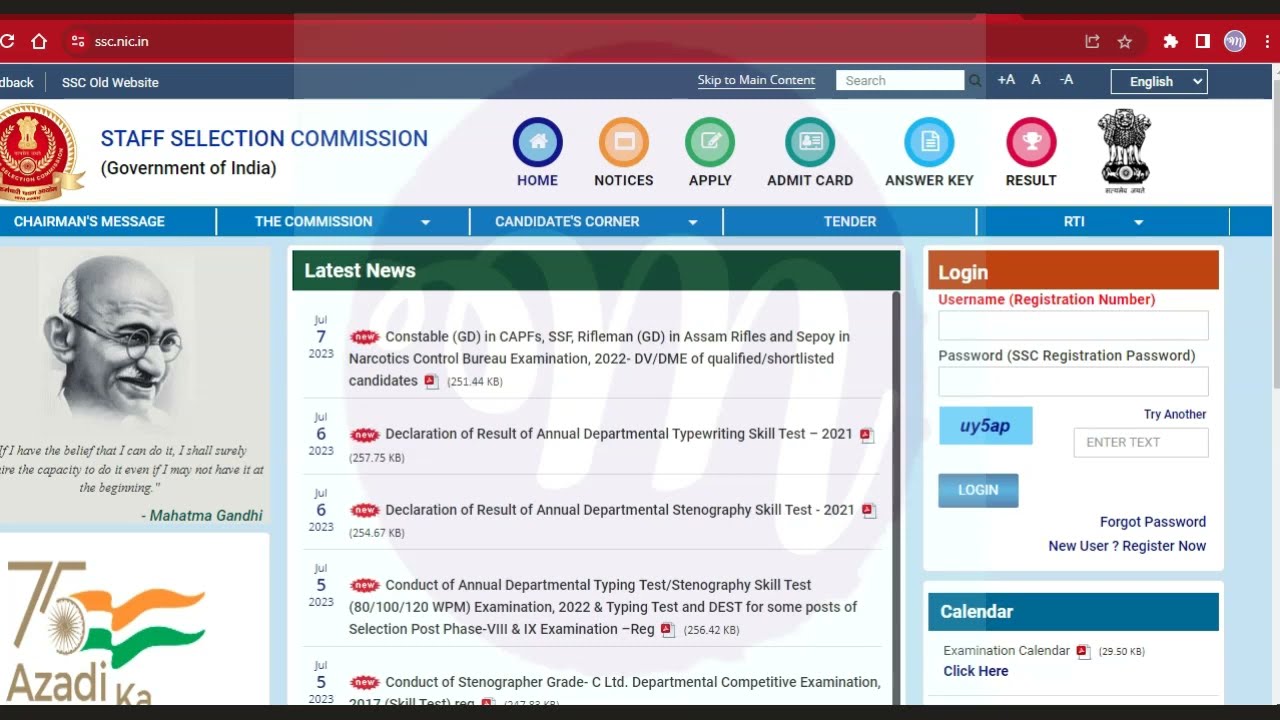Viewport: 1280px width, 720px height.
Task: Click New User ? Register Now link
Action: pyautogui.click(x=1127, y=546)
